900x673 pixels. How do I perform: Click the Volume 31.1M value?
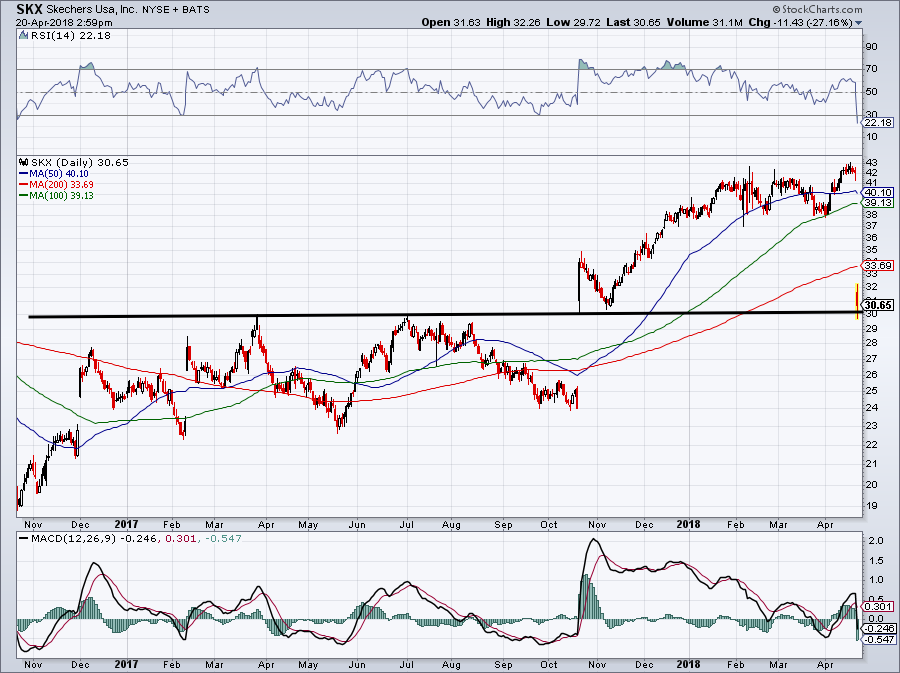pyautogui.click(x=705, y=22)
